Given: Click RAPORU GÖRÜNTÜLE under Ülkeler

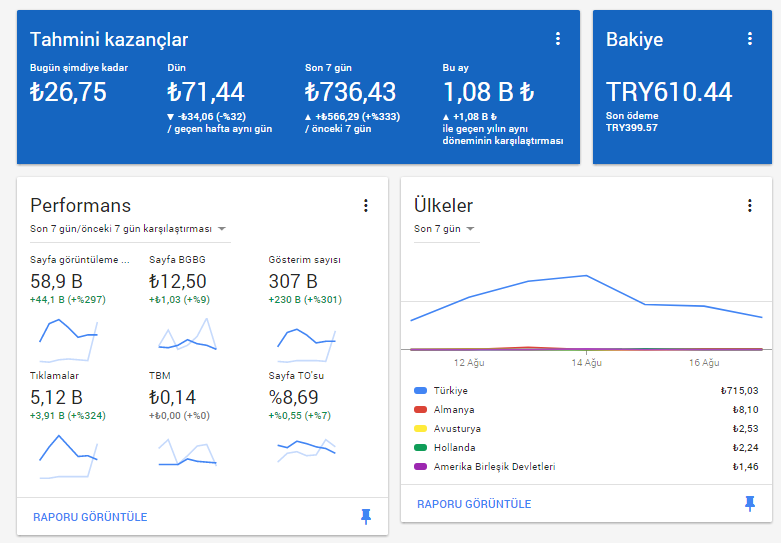Looking at the screenshot, I should [x=474, y=504].
